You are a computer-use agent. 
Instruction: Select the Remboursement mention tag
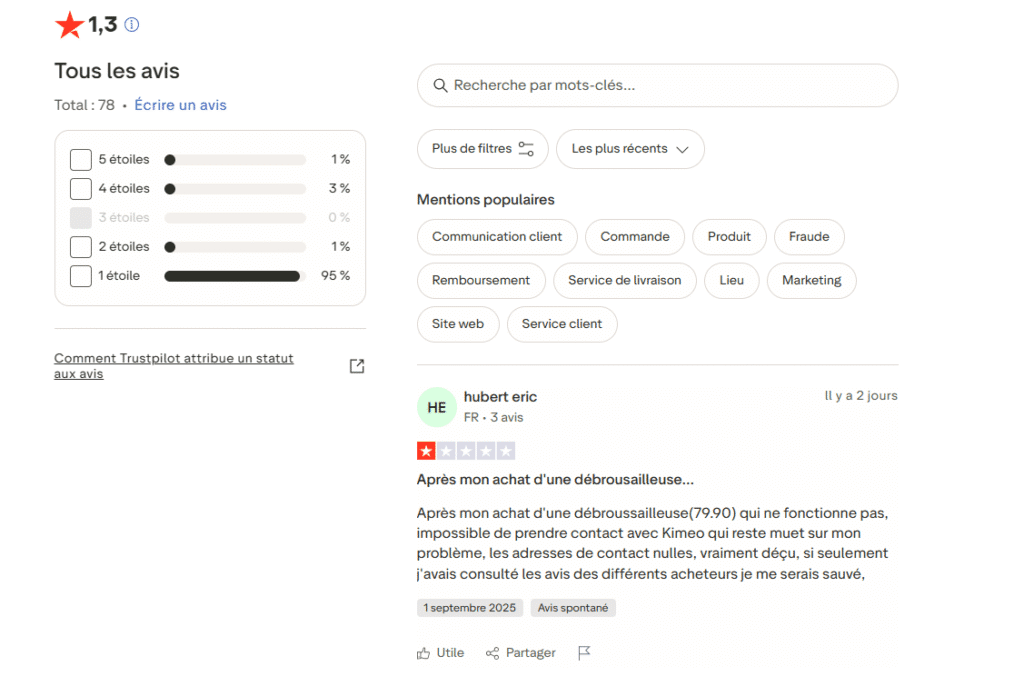click(x=481, y=281)
